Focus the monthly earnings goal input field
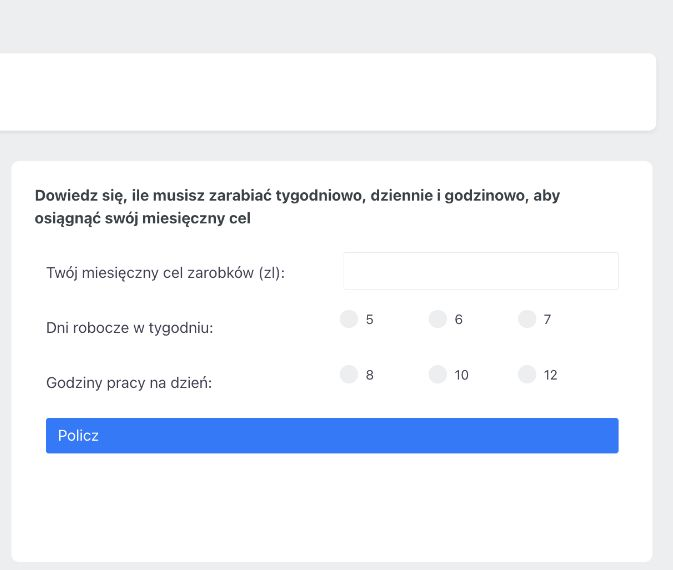673x570 pixels. coord(481,271)
